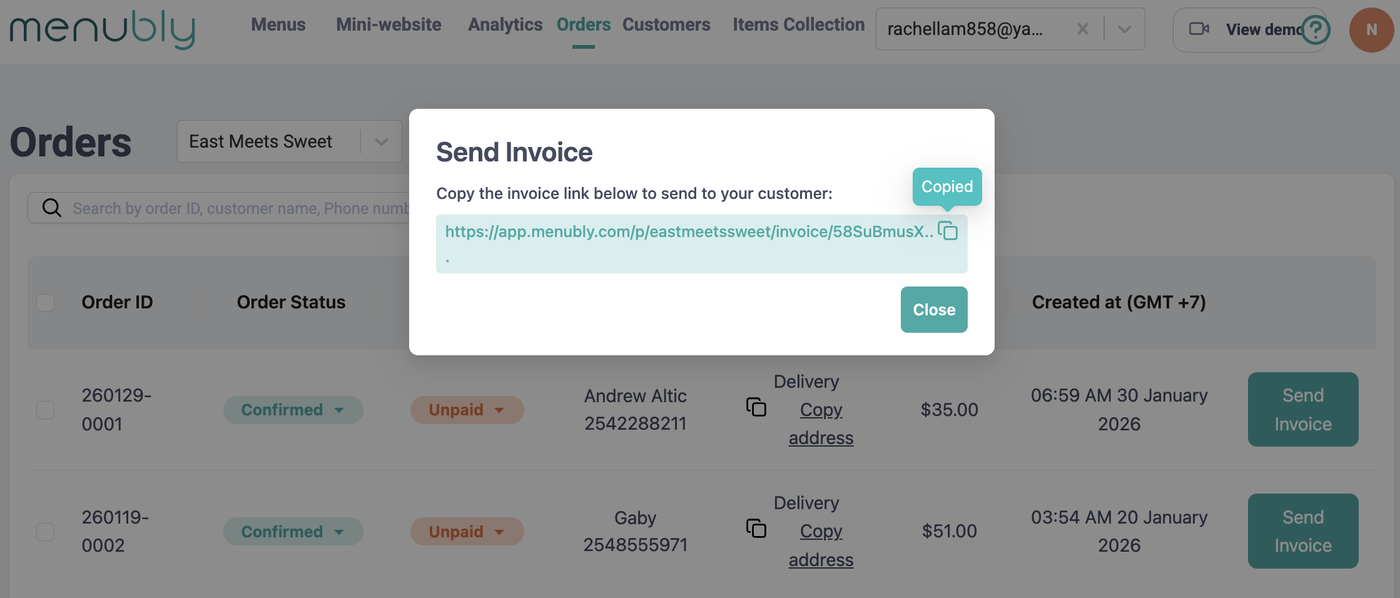Open Unpaid payment dropdown for Gaby's order

pyautogui.click(x=467, y=532)
